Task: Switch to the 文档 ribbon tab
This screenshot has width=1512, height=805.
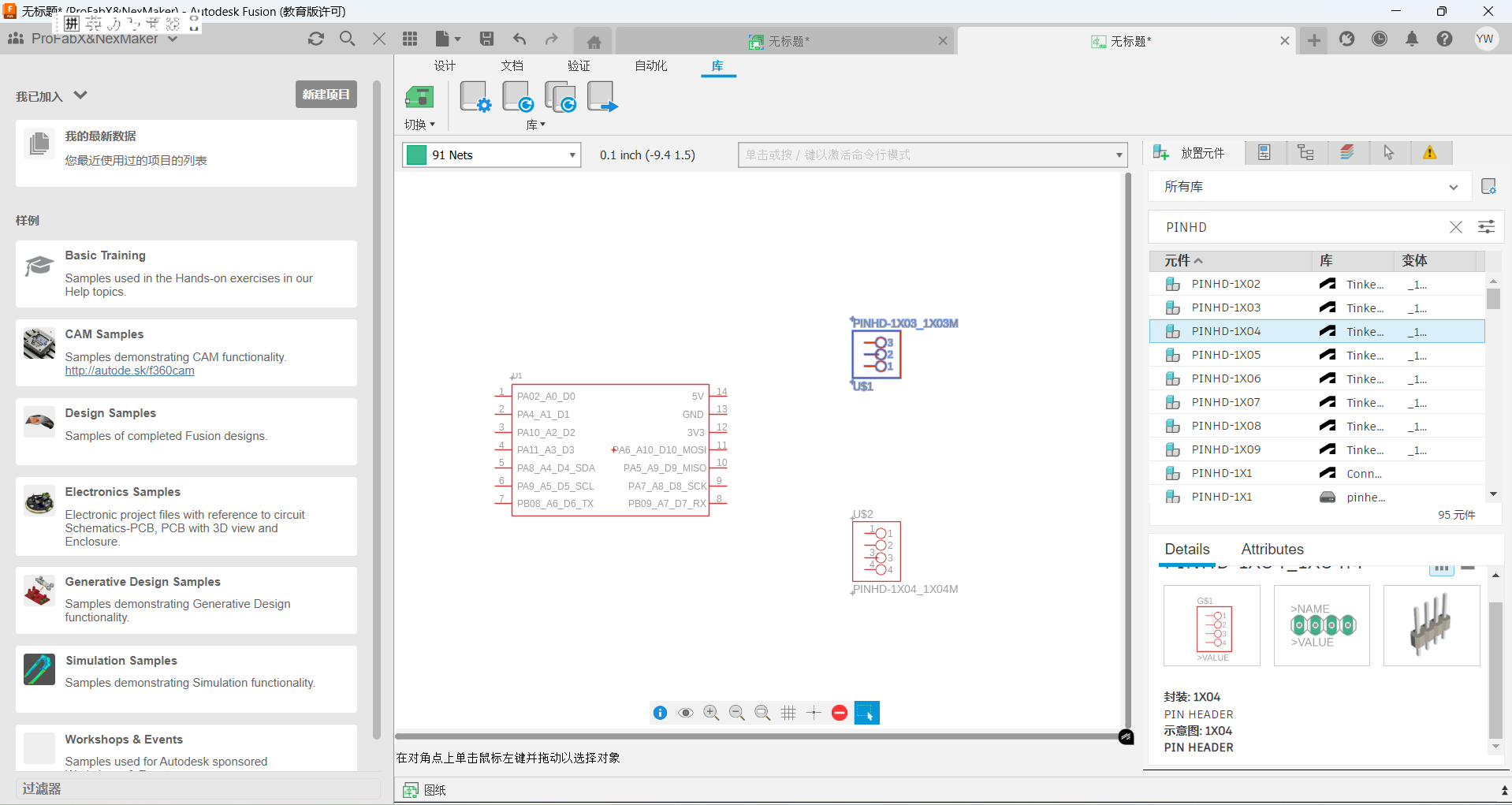Action: coord(512,65)
